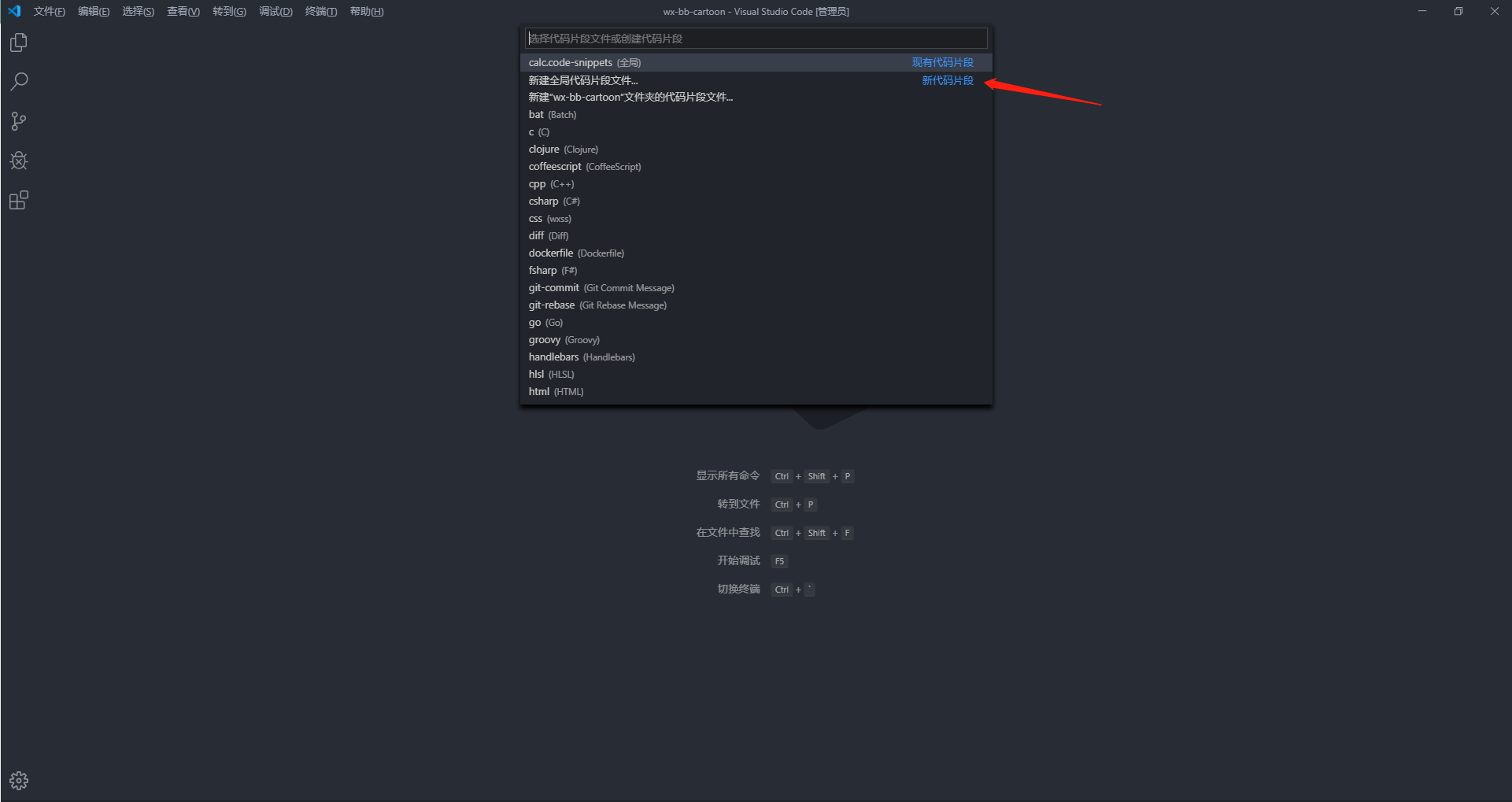Open the 编辑(E) menu

coord(94,11)
